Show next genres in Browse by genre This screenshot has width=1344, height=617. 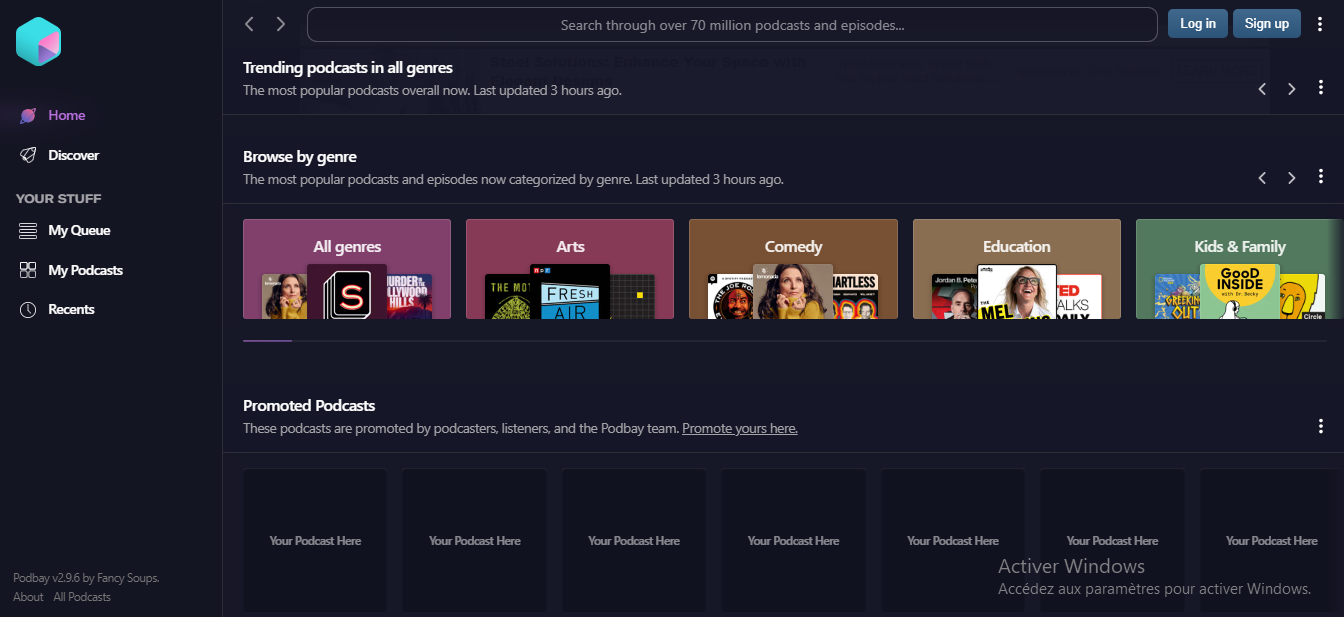tap(1292, 178)
